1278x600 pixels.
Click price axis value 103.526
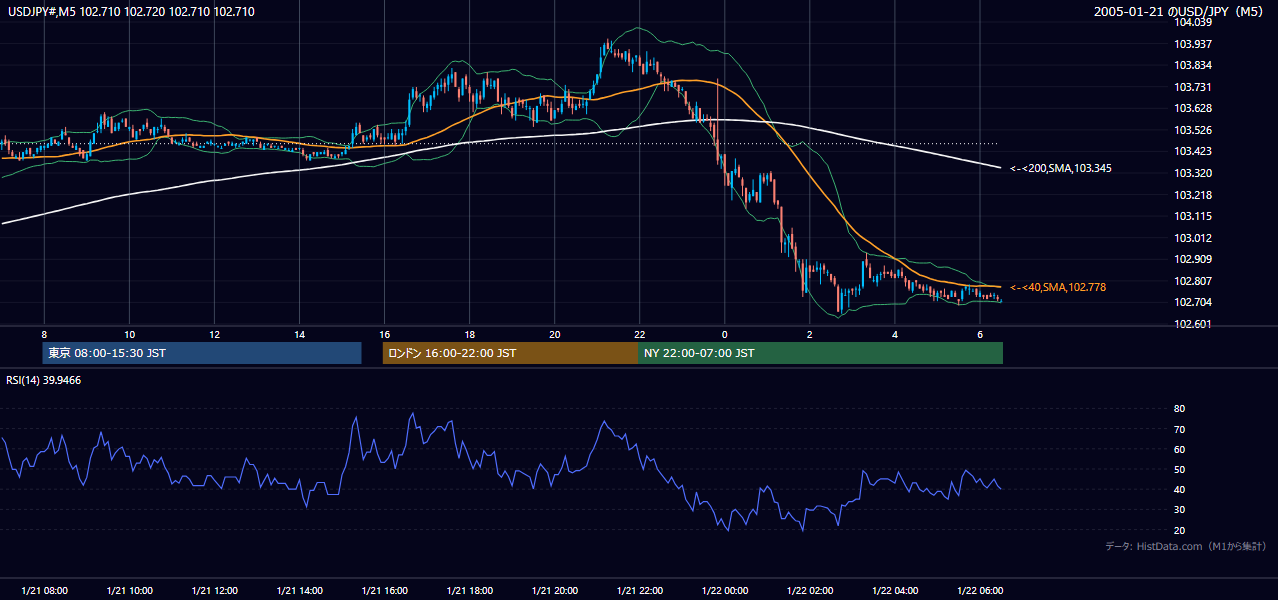pyautogui.click(x=1193, y=130)
